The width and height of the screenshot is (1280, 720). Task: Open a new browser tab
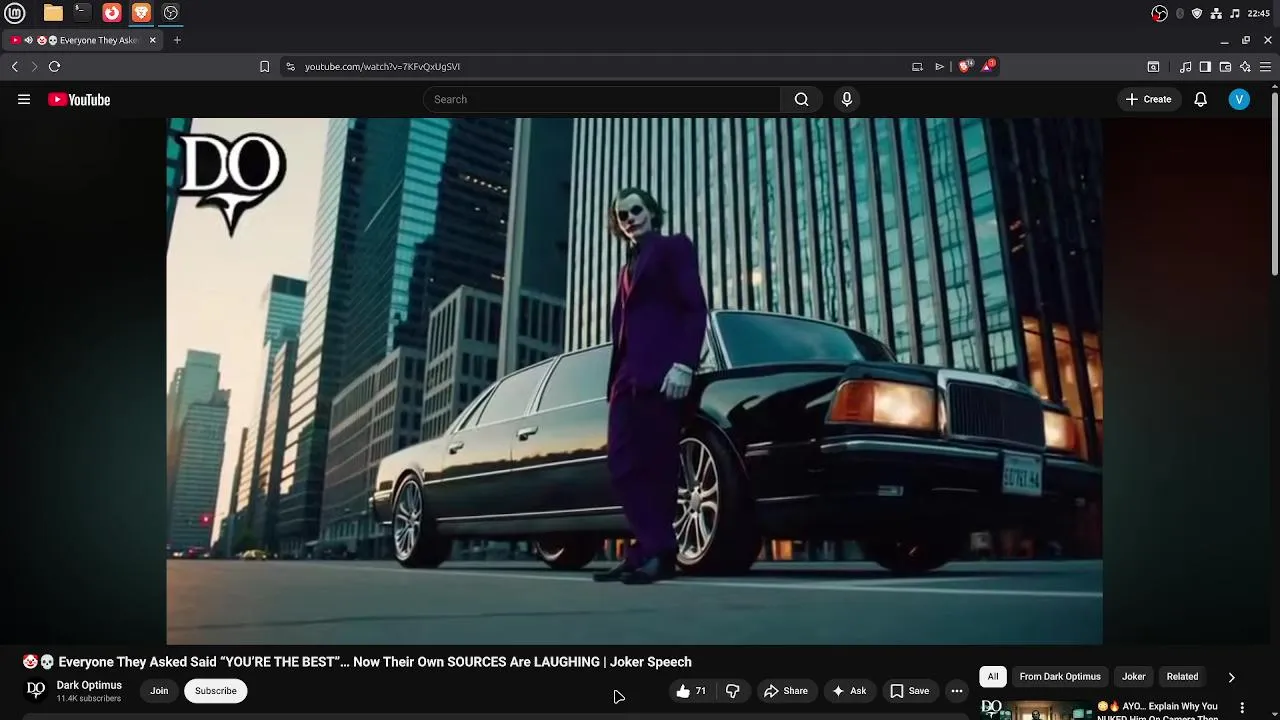click(177, 40)
